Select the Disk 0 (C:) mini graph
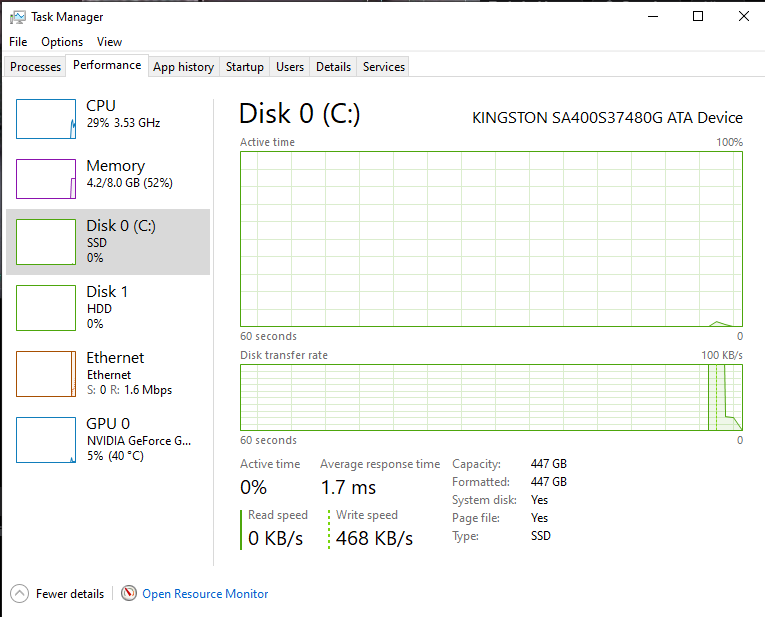Screen dimensions: 765x617 tap(46, 242)
